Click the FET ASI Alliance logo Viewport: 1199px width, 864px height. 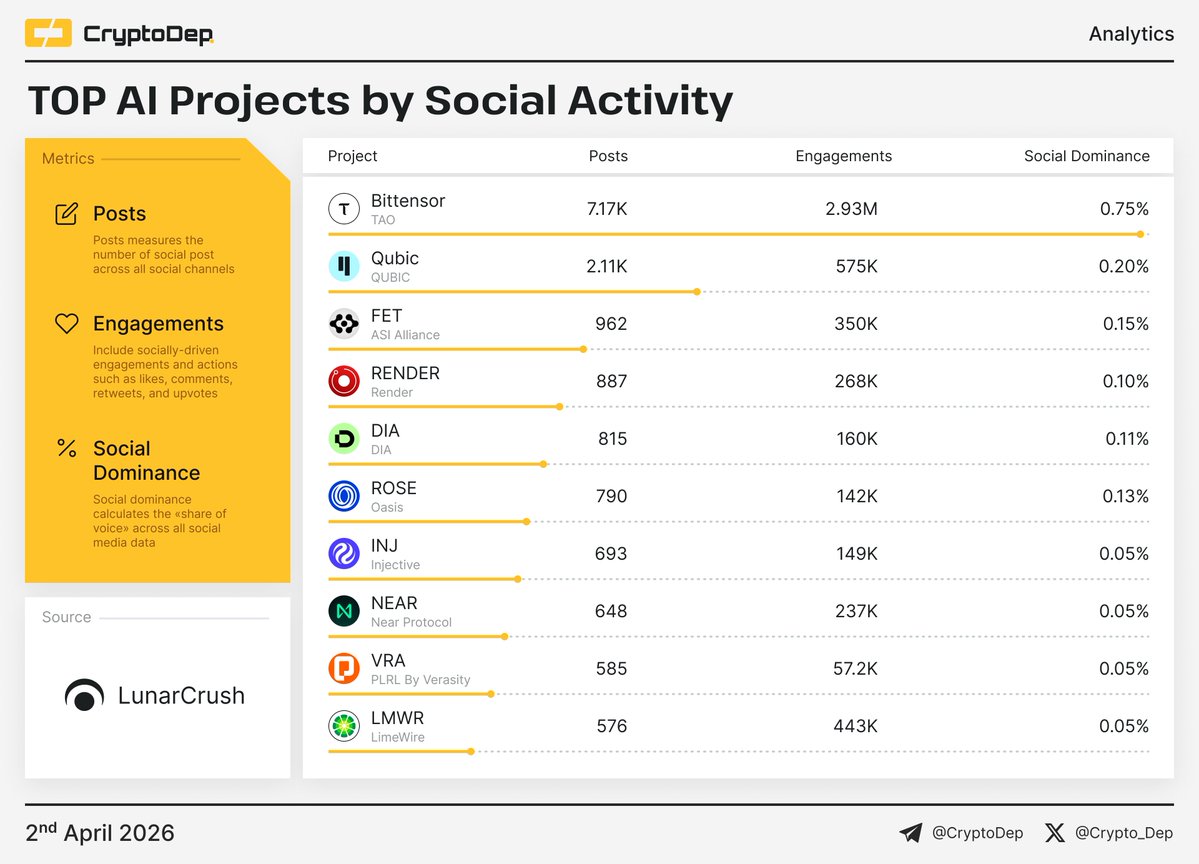344,324
